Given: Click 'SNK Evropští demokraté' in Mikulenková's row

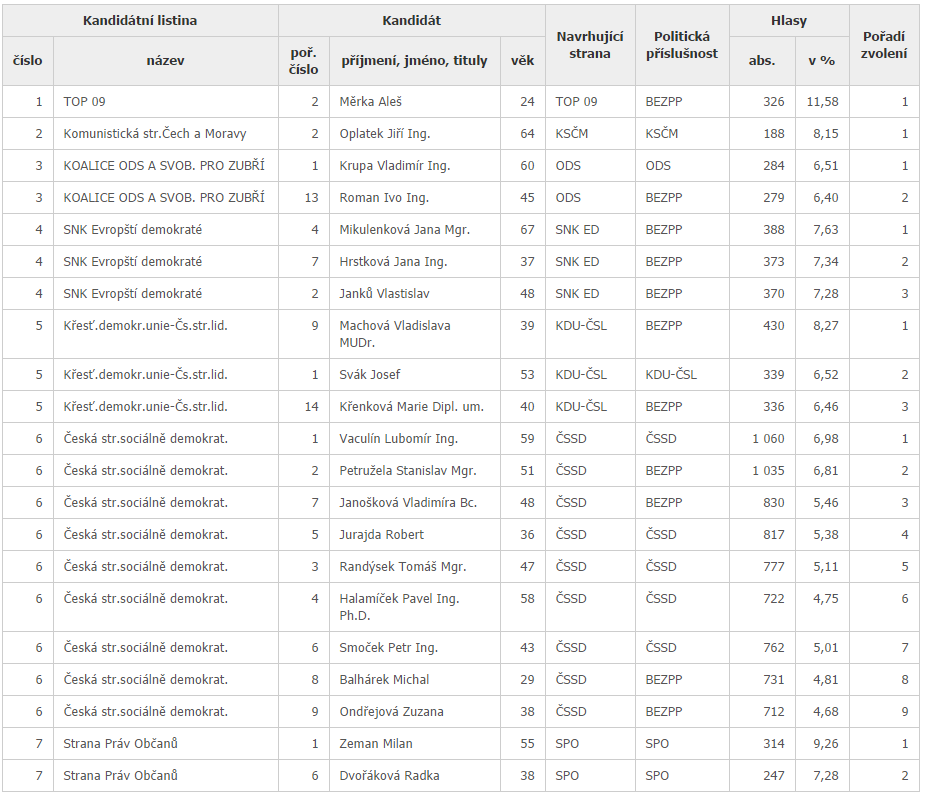Looking at the screenshot, I should point(133,230).
